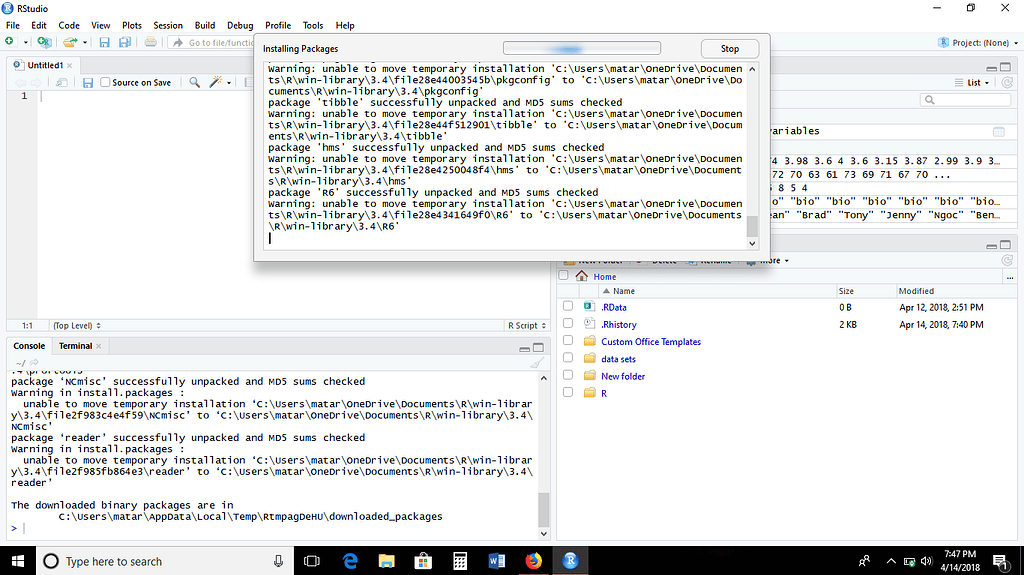Open the File menu

pyautogui.click(x=12, y=25)
